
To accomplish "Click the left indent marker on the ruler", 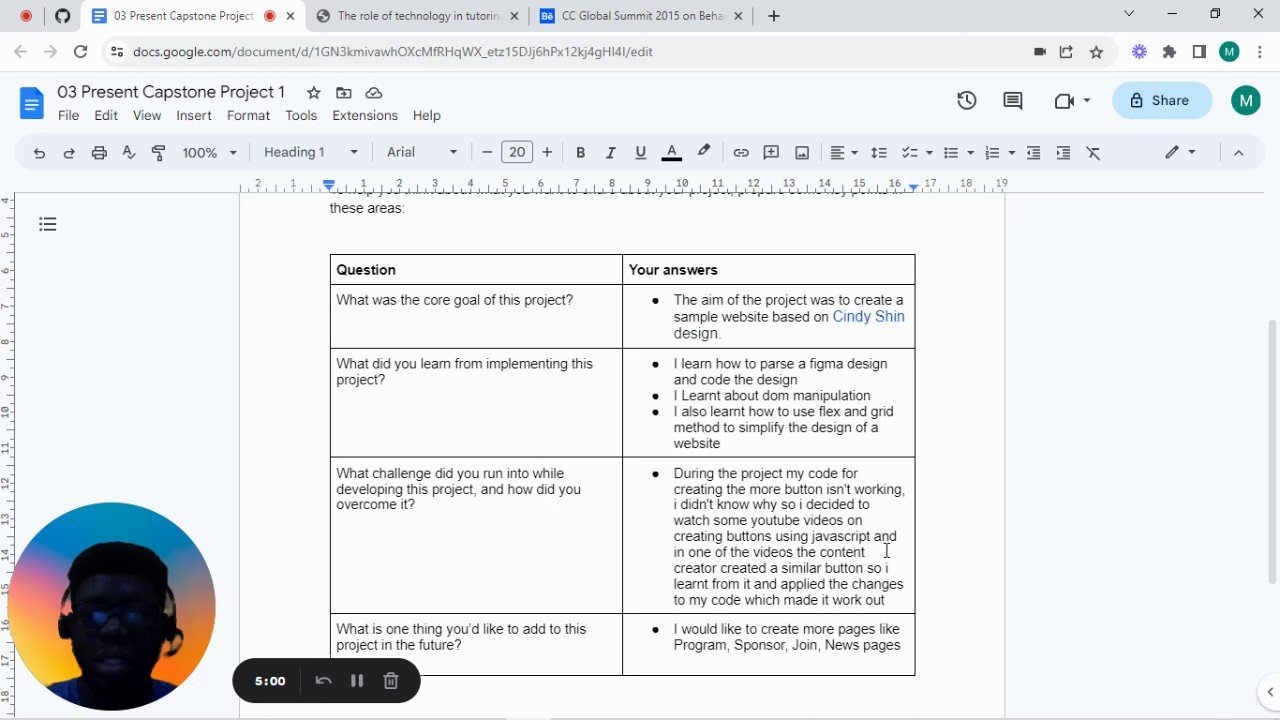I will click(329, 186).
